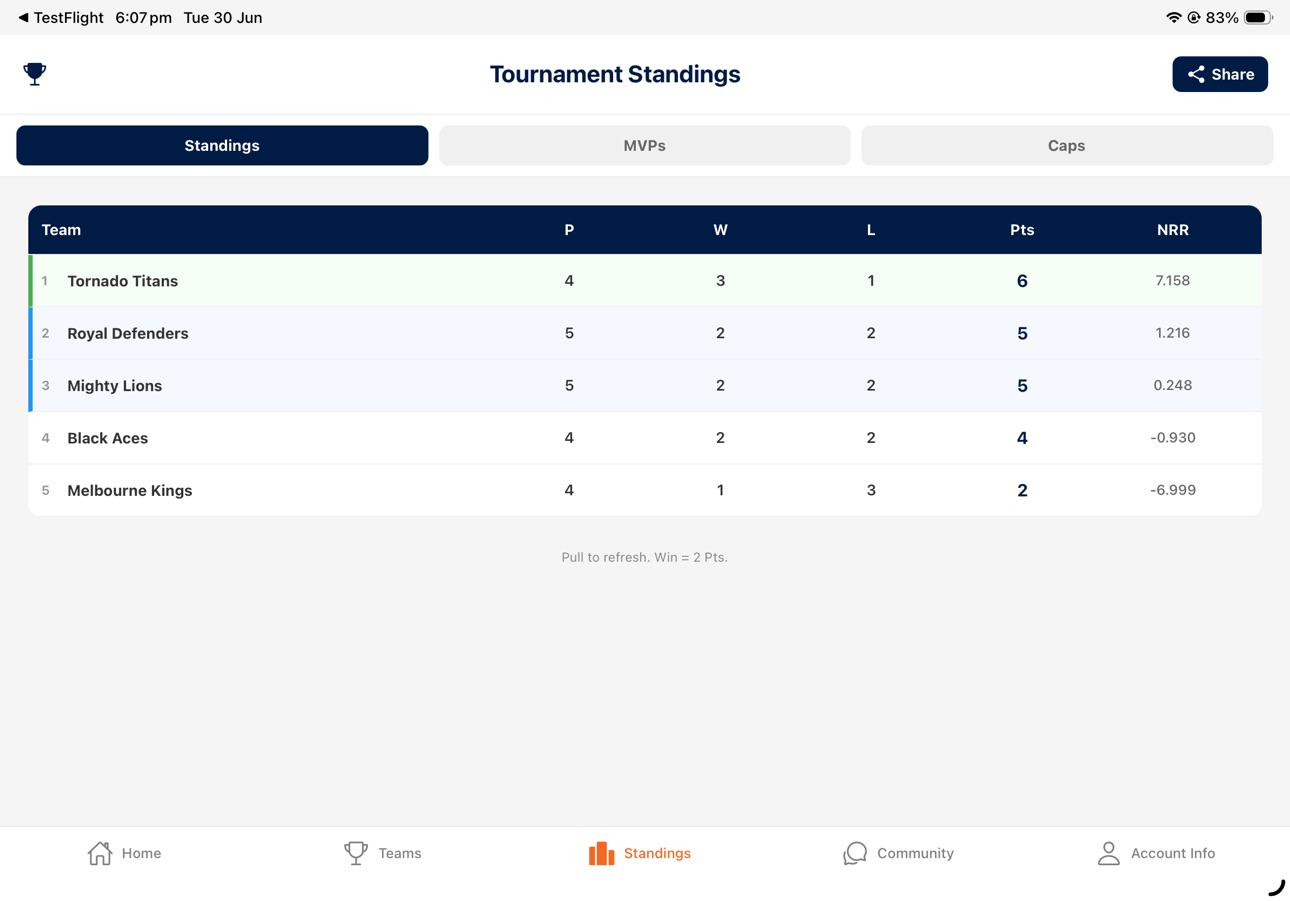Image resolution: width=1290 pixels, height=901 pixels.
Task: Select the Melbourne Kings team name
Action: click(130, 490)
